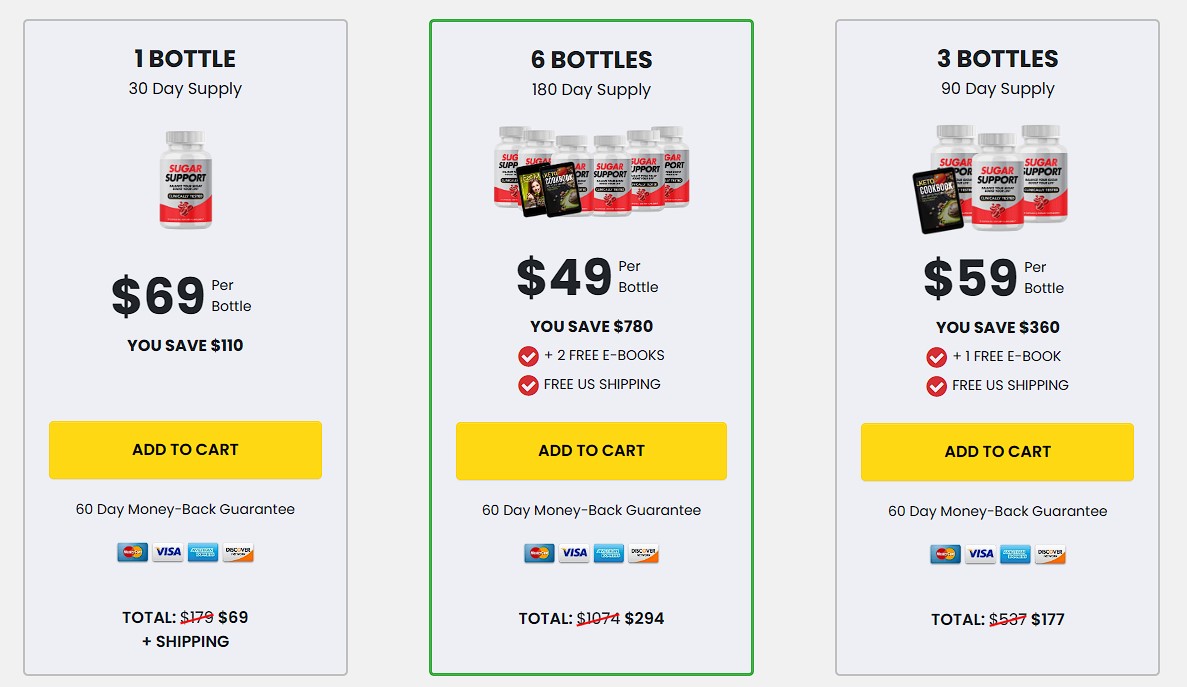Click Mastercard icon in 6 Bottles card

pyautogui.click(x=539, y=553)
